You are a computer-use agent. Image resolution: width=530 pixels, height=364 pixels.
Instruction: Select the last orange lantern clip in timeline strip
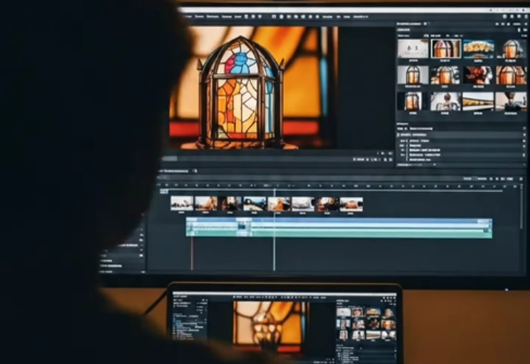352,204
